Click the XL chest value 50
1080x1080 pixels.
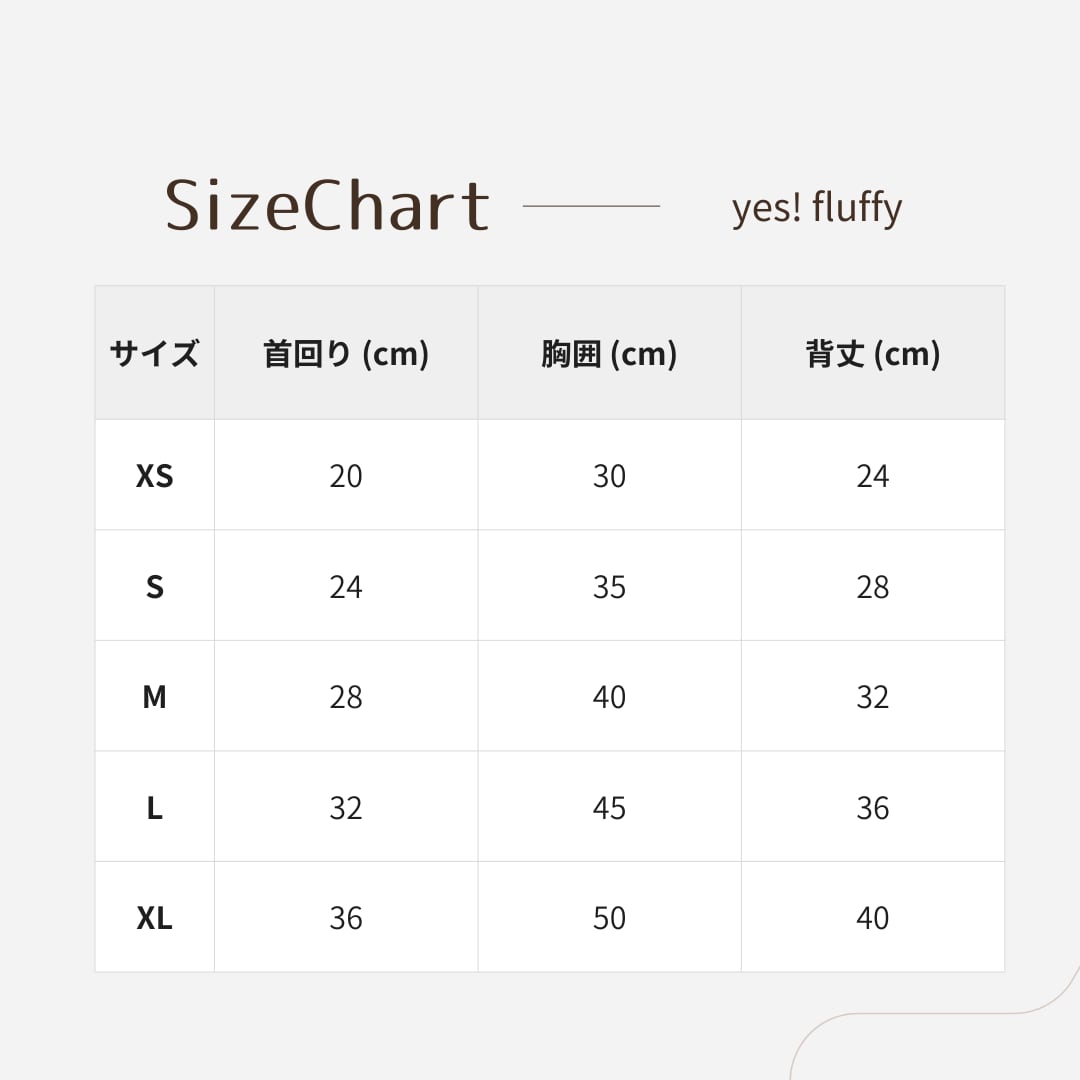(x=609, y=918)
